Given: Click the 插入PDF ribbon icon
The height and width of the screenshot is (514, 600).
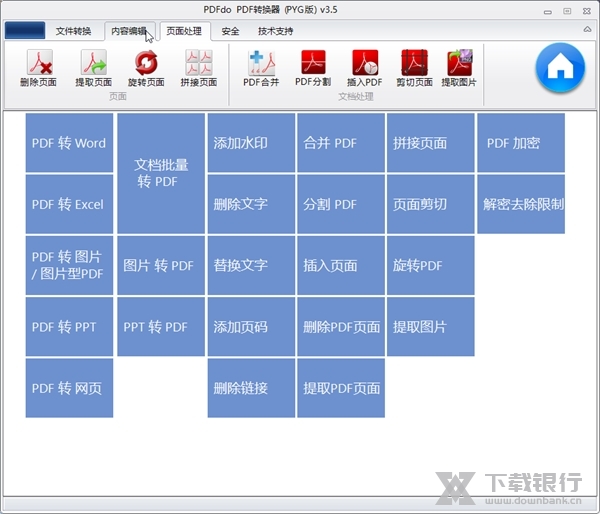Looking at the screenshot, I should pos(365,68).
